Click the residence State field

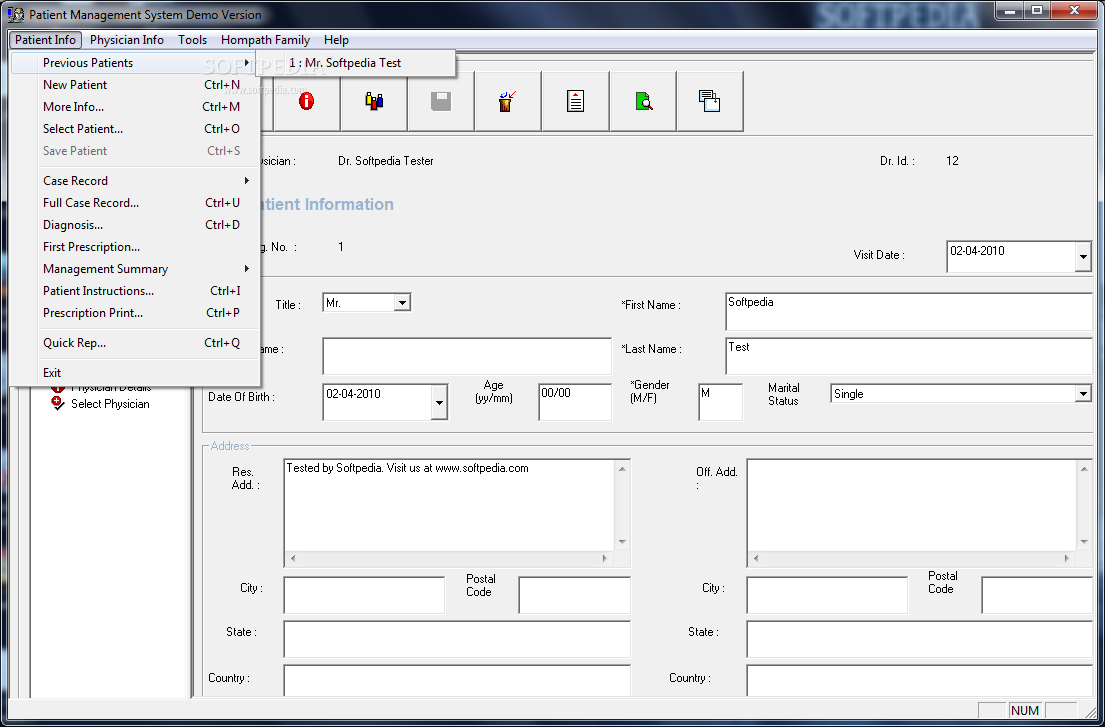pyautogui.click(x=457, y=639)
